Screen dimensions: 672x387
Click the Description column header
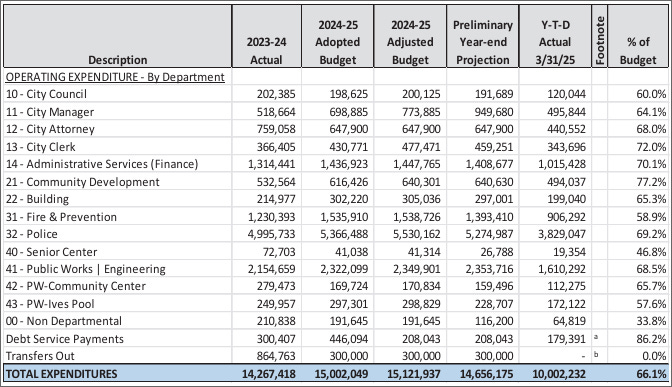click(x=117, y=60)
